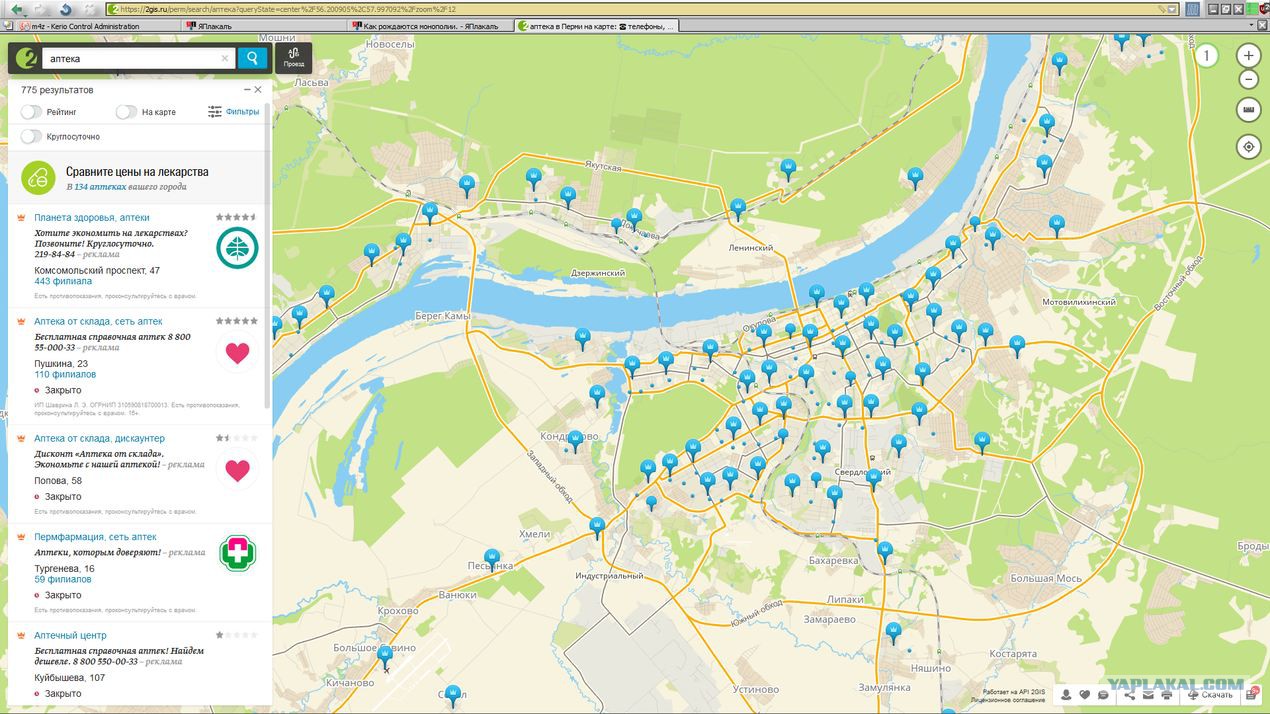Click heart logo of Аптека от склада, дискаунтер

pos(237,470)
